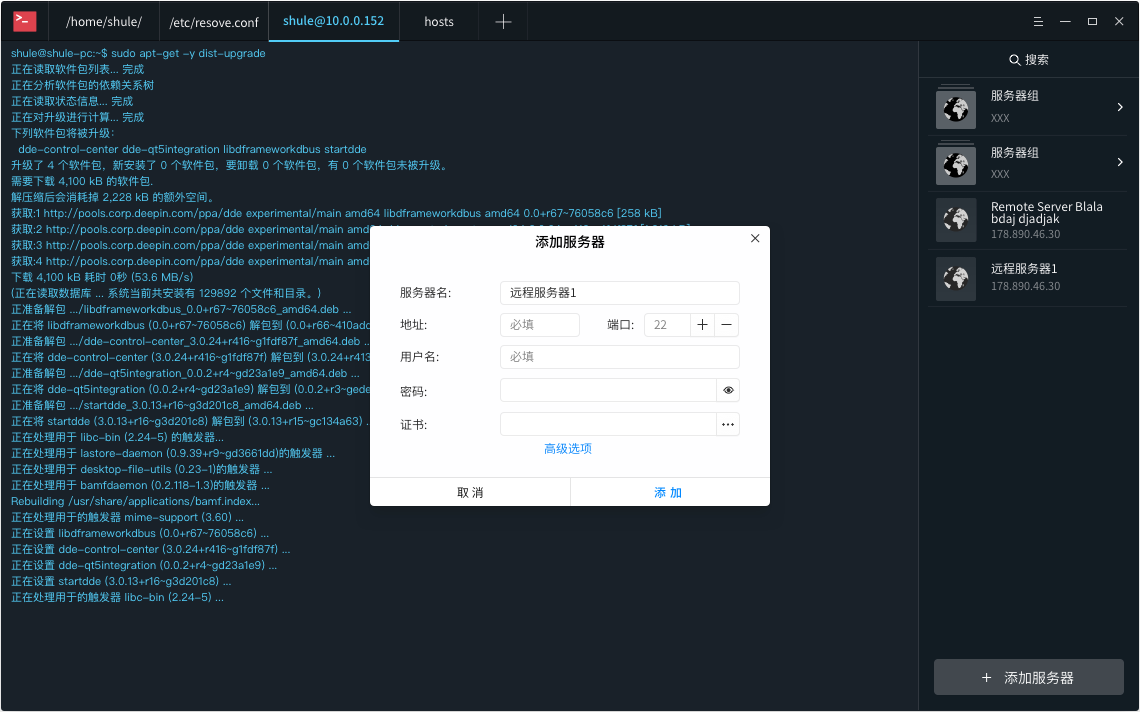
Task: Switch to the /etc/resove.conf tab
Action: [212, 22]
